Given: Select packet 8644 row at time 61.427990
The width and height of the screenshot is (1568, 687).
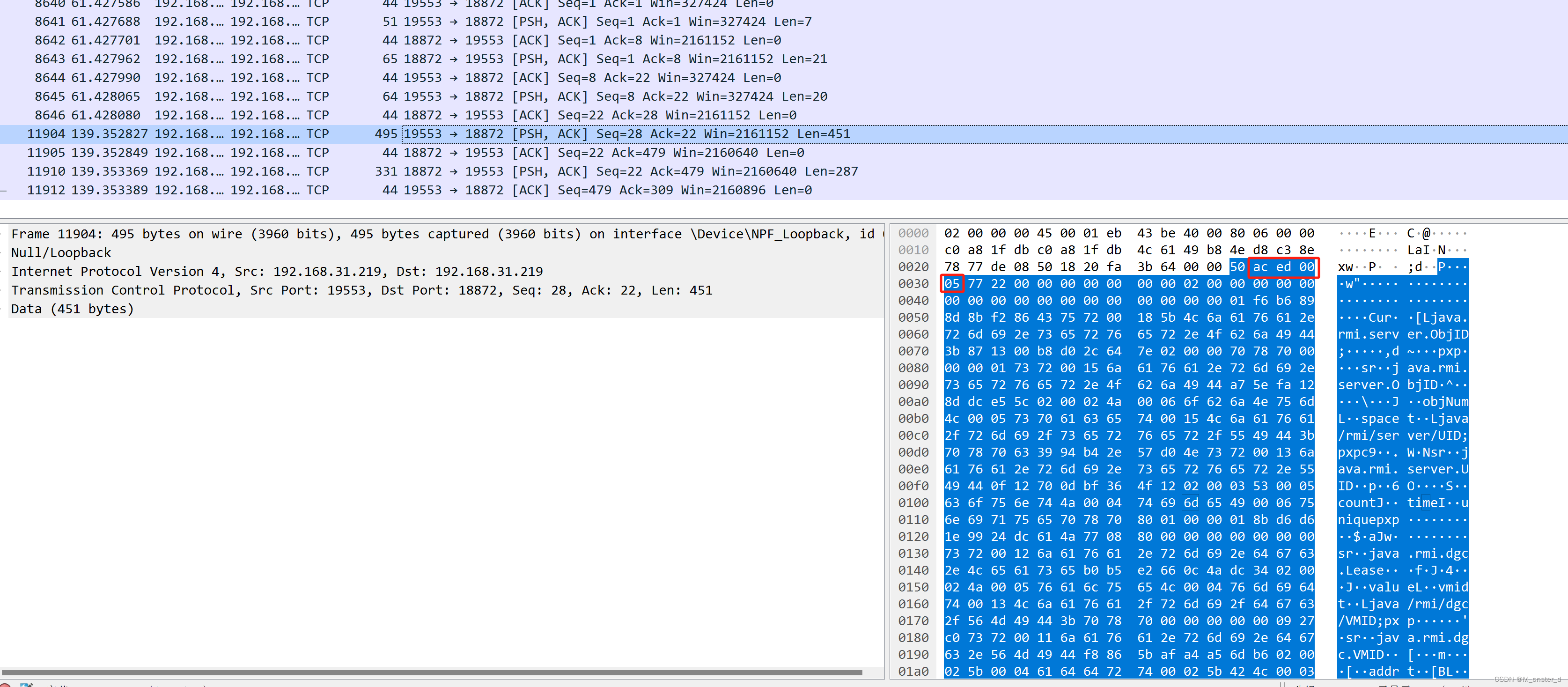Looking at the screenshot, I should click(x=784, y=78).
